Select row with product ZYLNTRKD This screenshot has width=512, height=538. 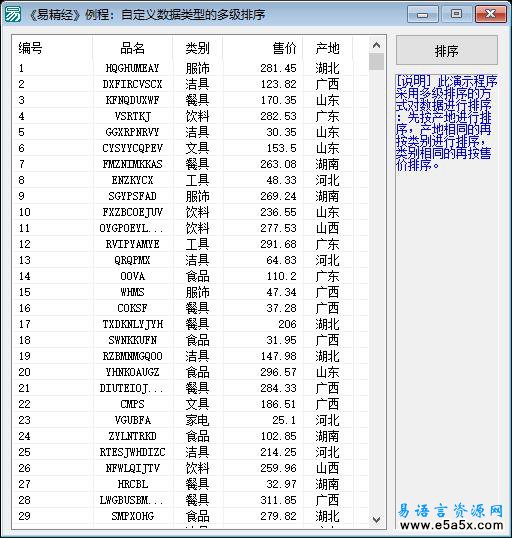191,436
